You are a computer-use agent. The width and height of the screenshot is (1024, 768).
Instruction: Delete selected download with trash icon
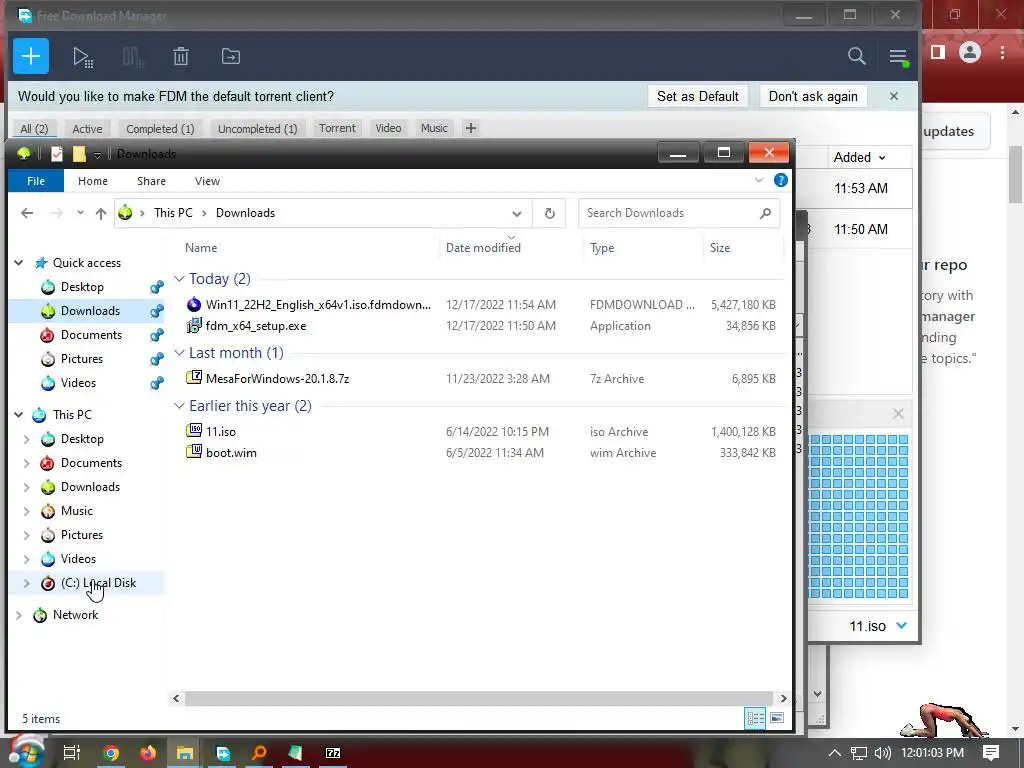click(181, 57)
